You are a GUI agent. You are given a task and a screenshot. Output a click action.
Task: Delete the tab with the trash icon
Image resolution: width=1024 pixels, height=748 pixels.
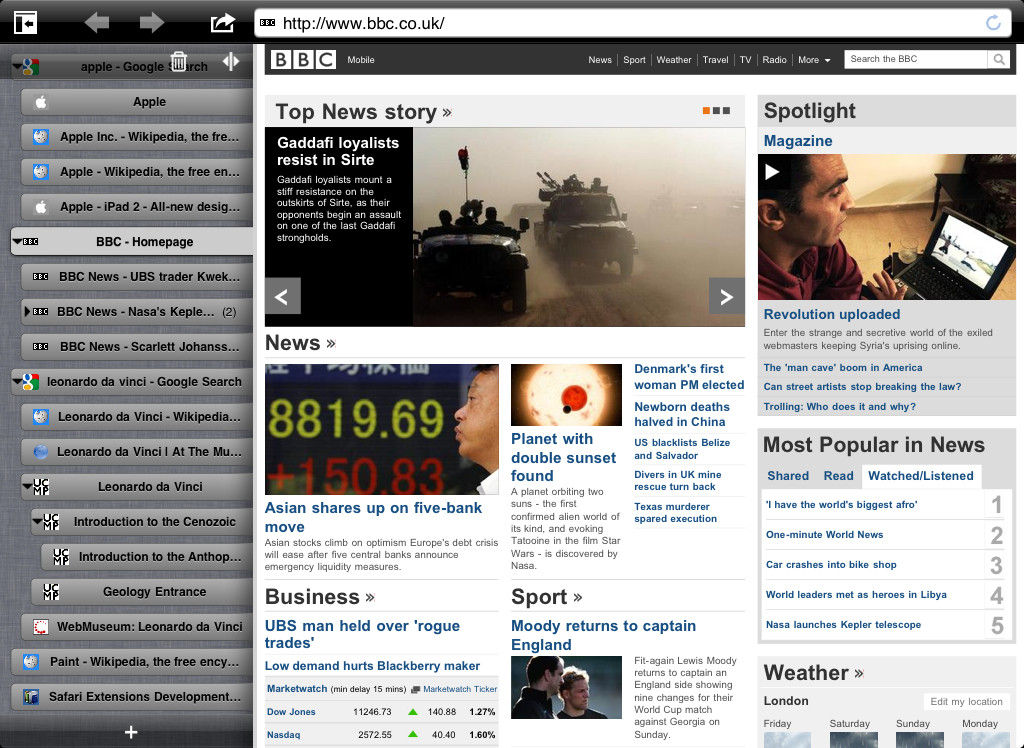[x=179, y=61]
